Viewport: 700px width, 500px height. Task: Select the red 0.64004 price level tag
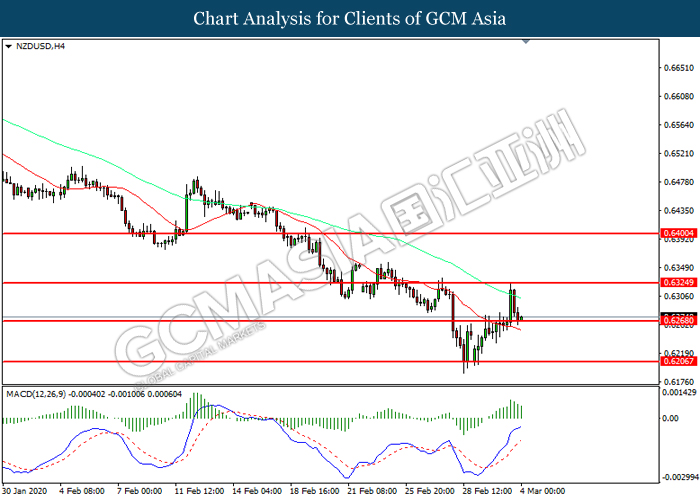click(x=678, y=233)
